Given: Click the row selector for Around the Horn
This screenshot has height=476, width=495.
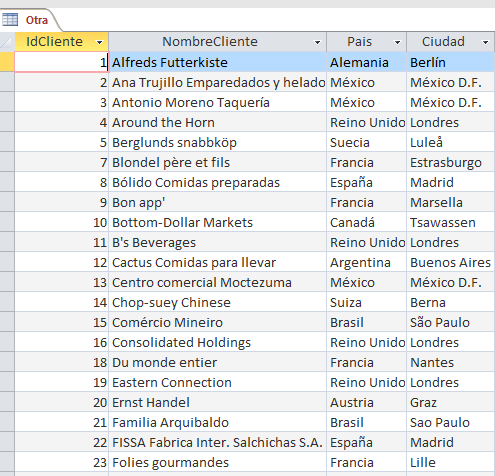Looking at the screenshot, I should (7, 122).
